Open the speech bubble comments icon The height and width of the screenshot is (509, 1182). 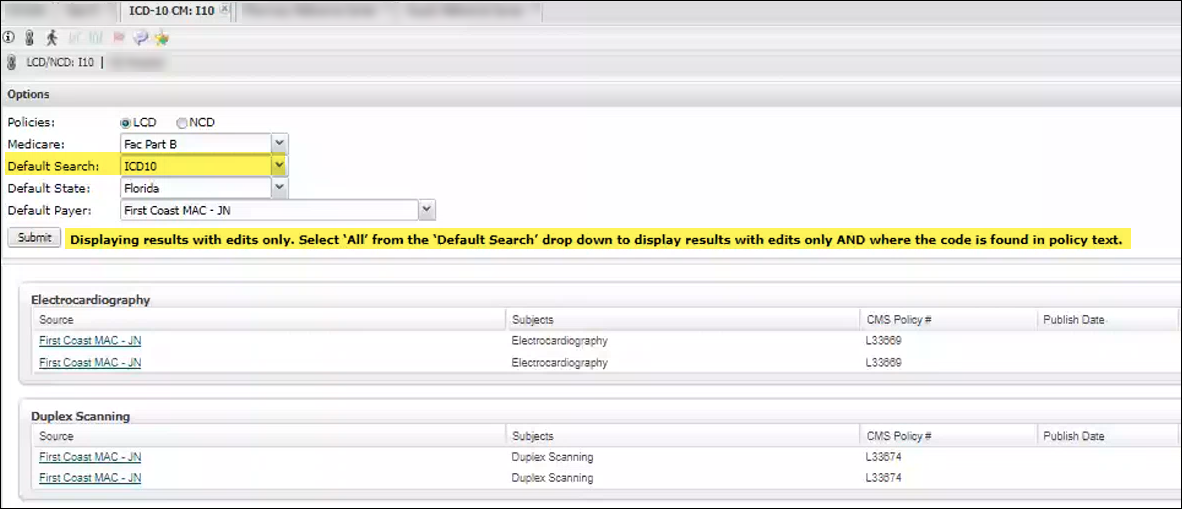(x=140, y=38)
